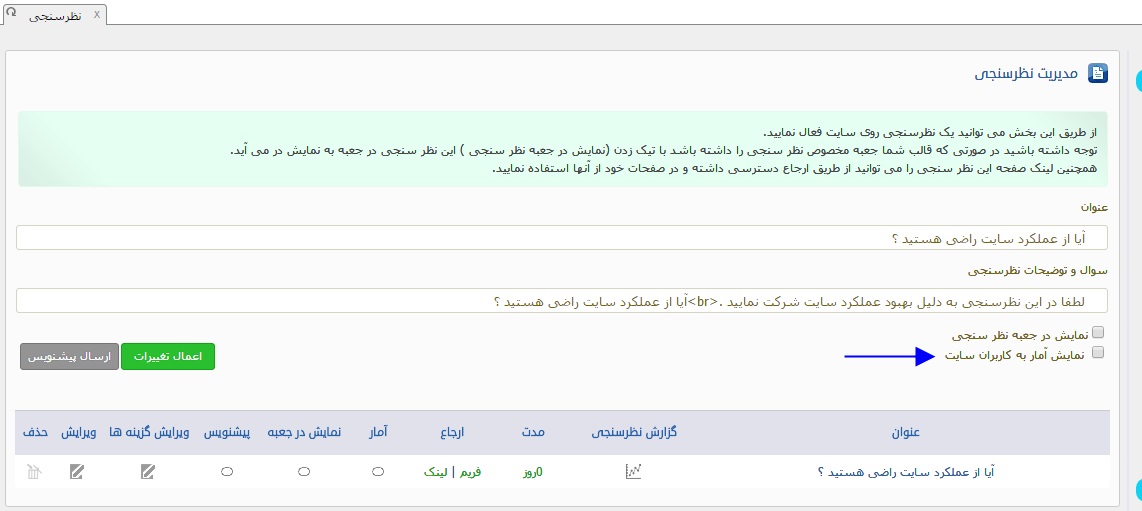Screen dimensions: 1142x511
Task: Close the نظرسنجی tab with its X
Action: coord(96,15)
